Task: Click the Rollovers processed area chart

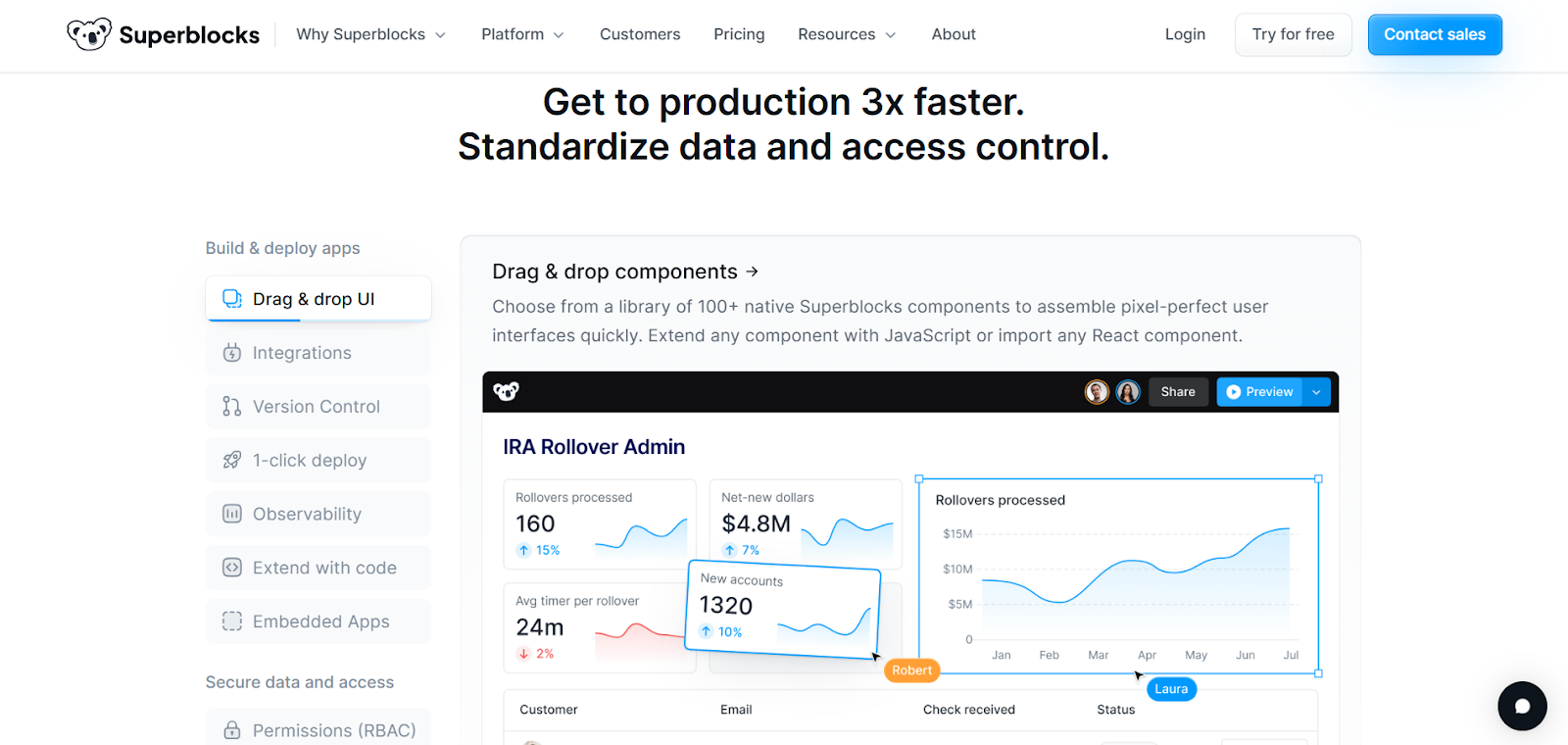Action: (1118, 576)
